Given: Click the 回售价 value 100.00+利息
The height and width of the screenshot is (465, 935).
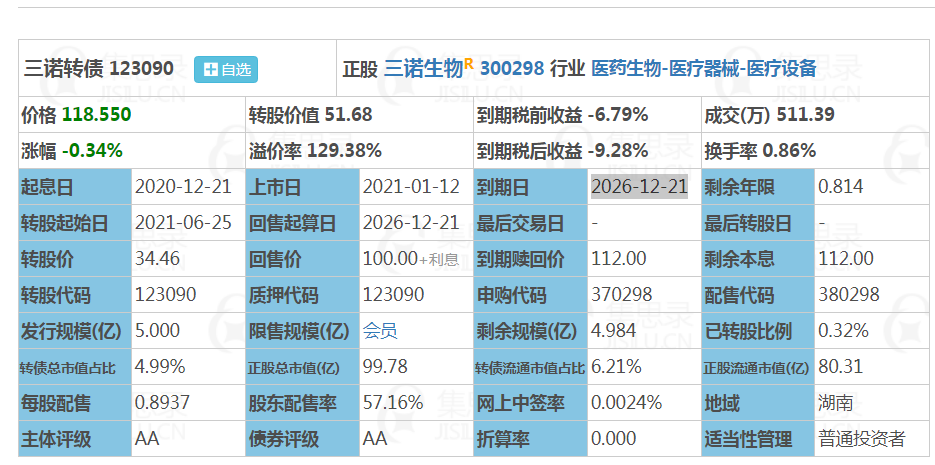Looking at the screenshot, I should pyautogui.click(x=411, y=259).
